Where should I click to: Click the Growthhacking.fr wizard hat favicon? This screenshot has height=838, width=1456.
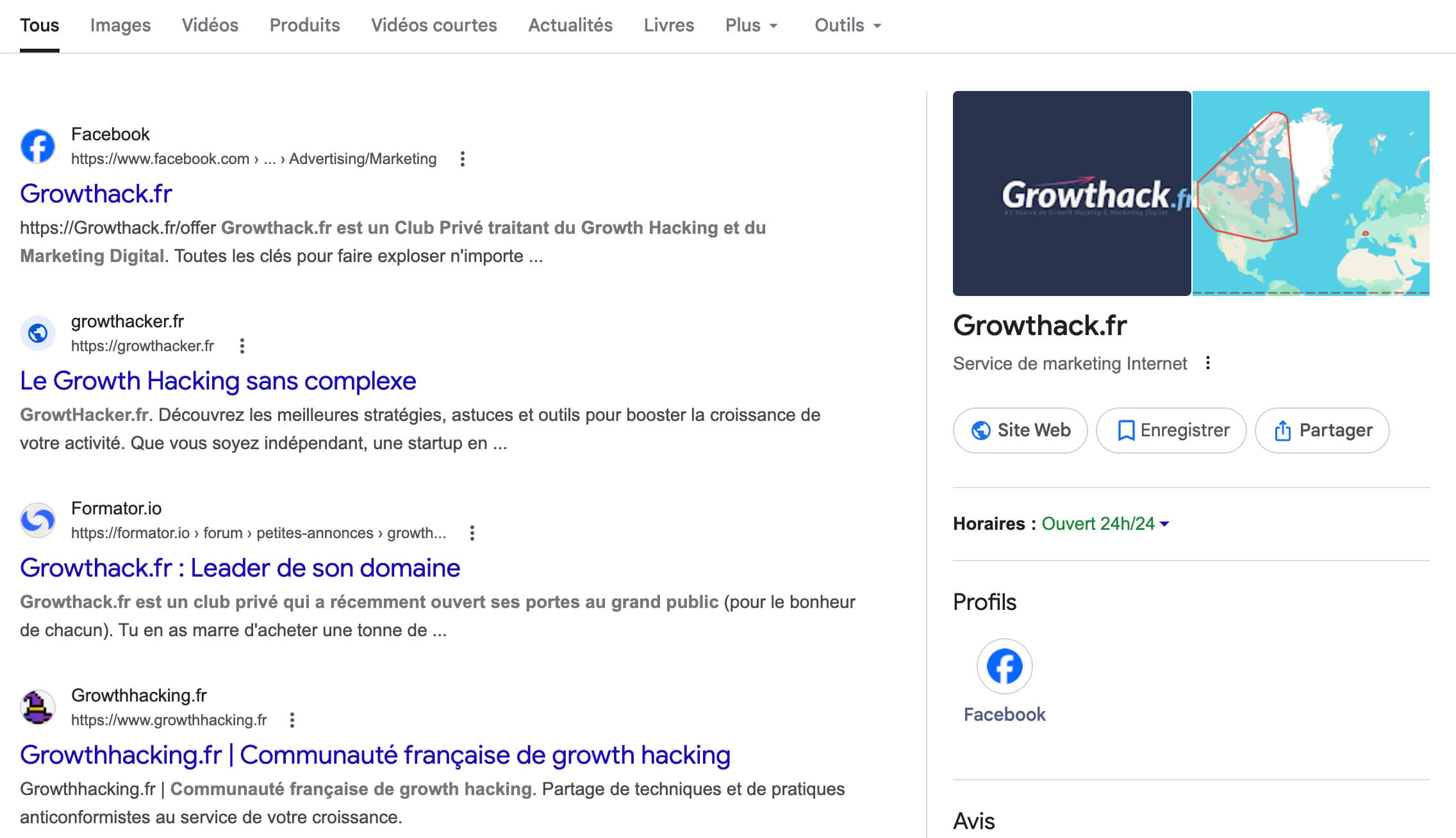38,707
